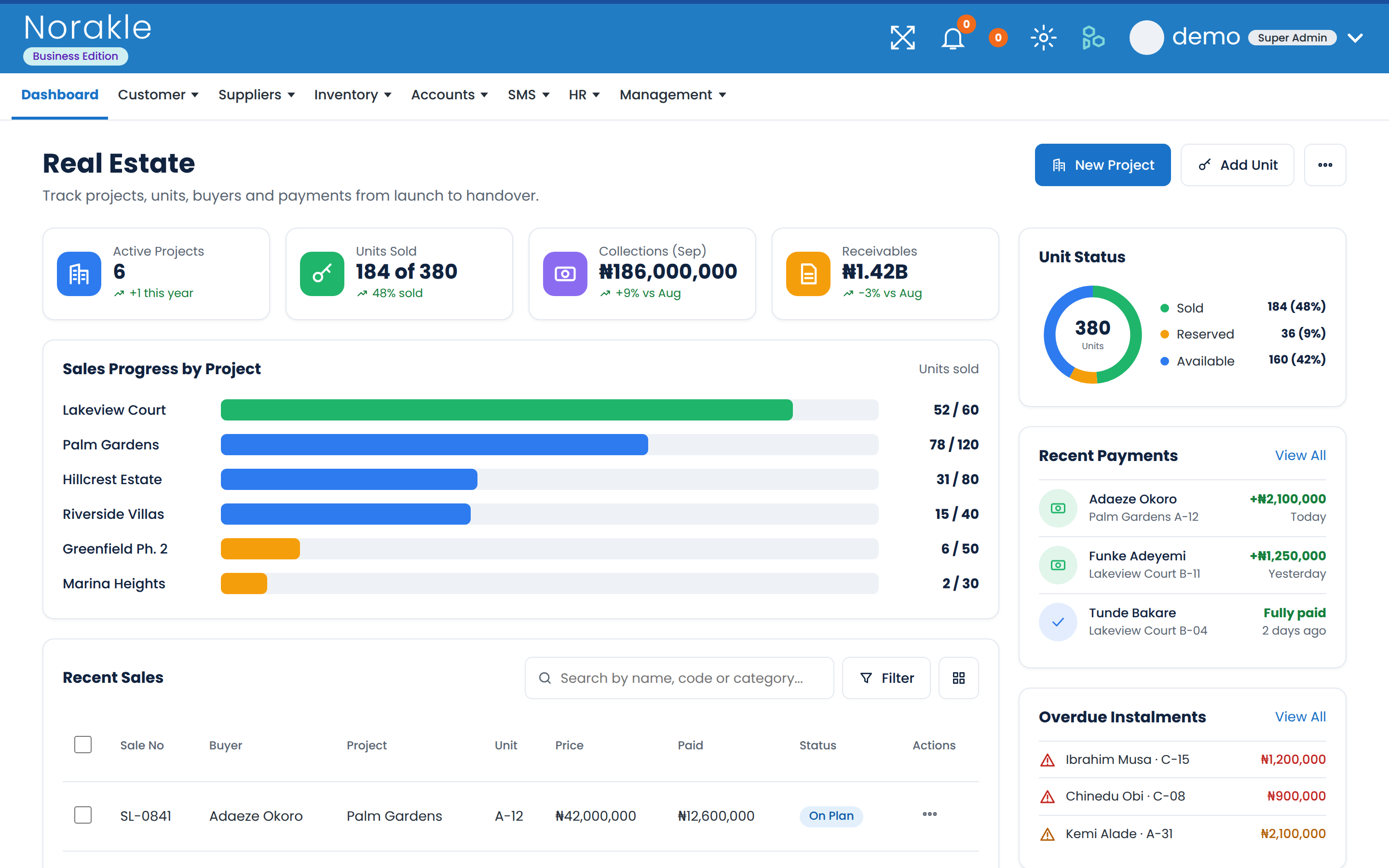Click the Reserved legend orange dot

tap(1165, 334)
